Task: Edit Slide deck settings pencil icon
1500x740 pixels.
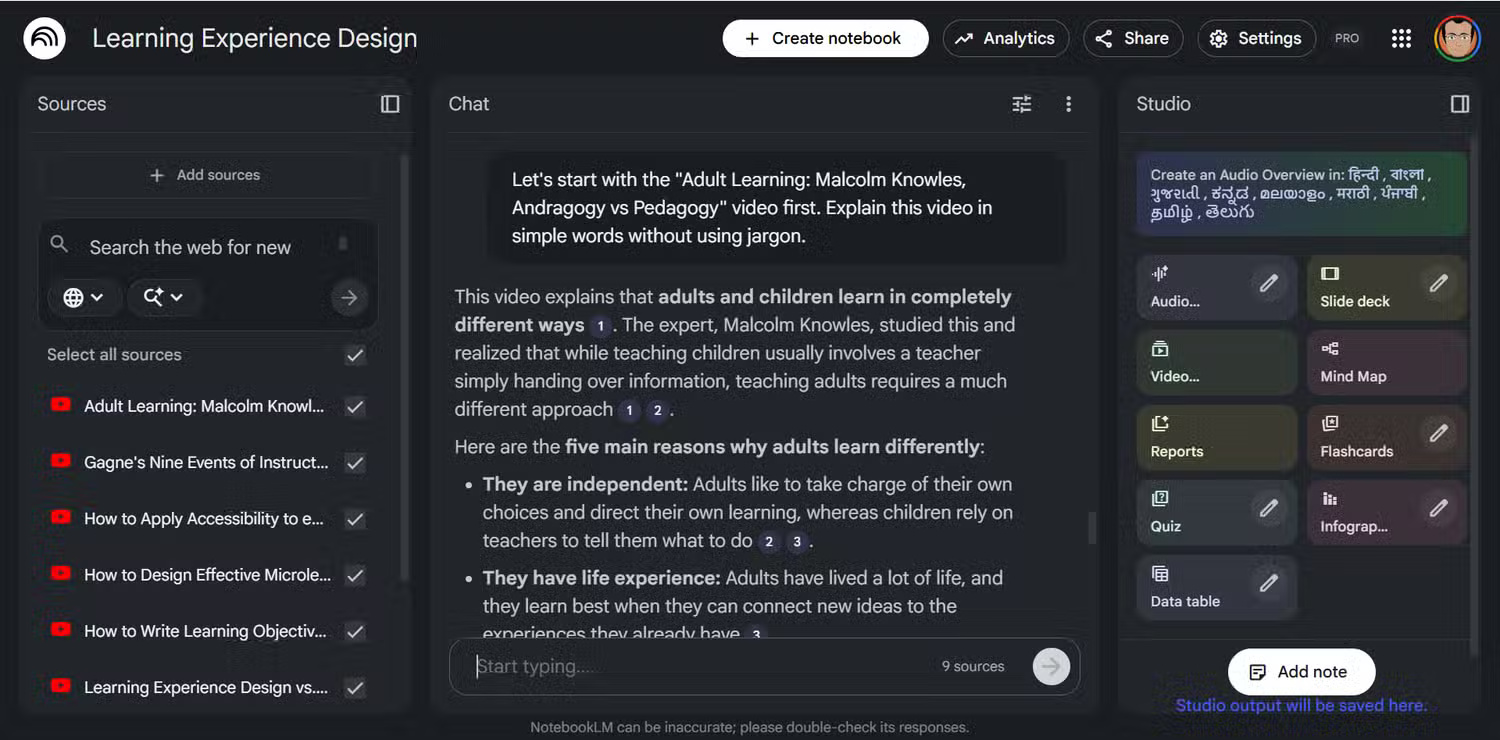Action: [x=1438, y=283]
